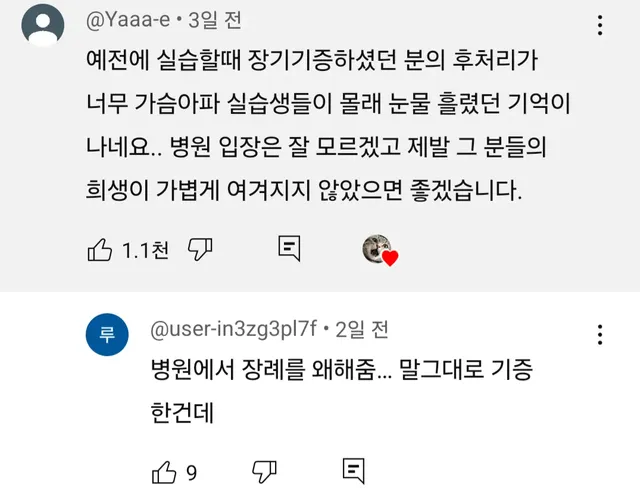Viewport: 640px width, 497px height.
Task: Open the blue "루" profile avatar
Action: coord(108,334)
